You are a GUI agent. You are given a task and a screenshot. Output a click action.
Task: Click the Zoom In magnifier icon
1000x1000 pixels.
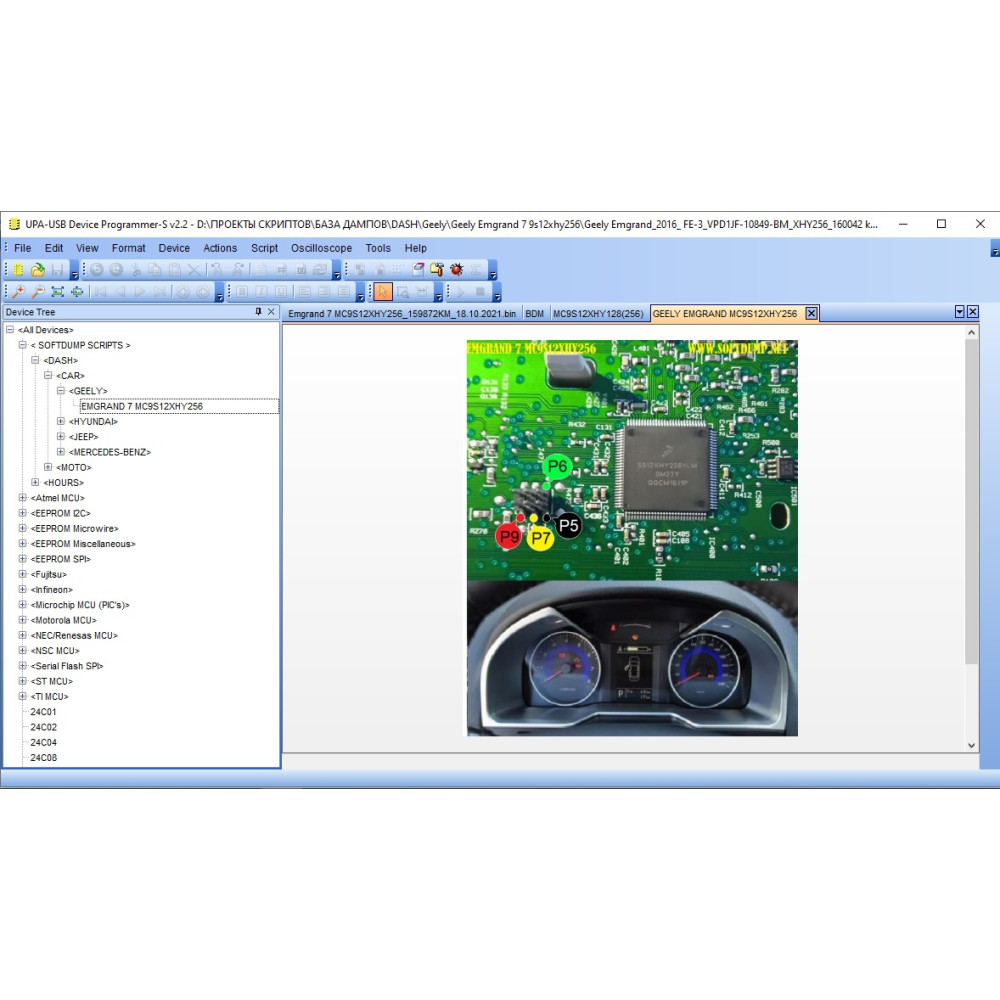18,292
